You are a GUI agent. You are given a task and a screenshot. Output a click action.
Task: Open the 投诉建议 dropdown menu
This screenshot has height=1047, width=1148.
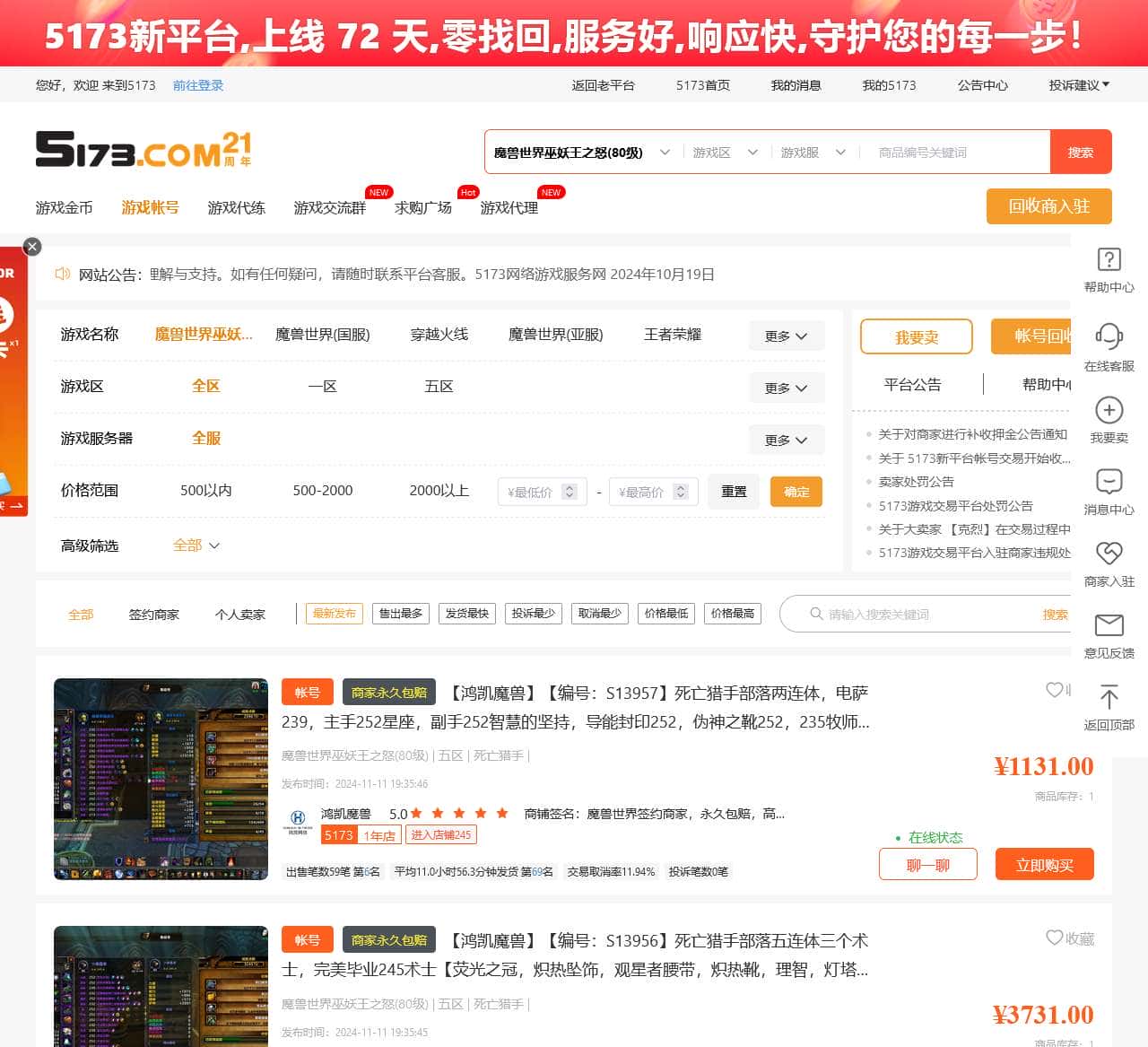[x=1079, y=85]
